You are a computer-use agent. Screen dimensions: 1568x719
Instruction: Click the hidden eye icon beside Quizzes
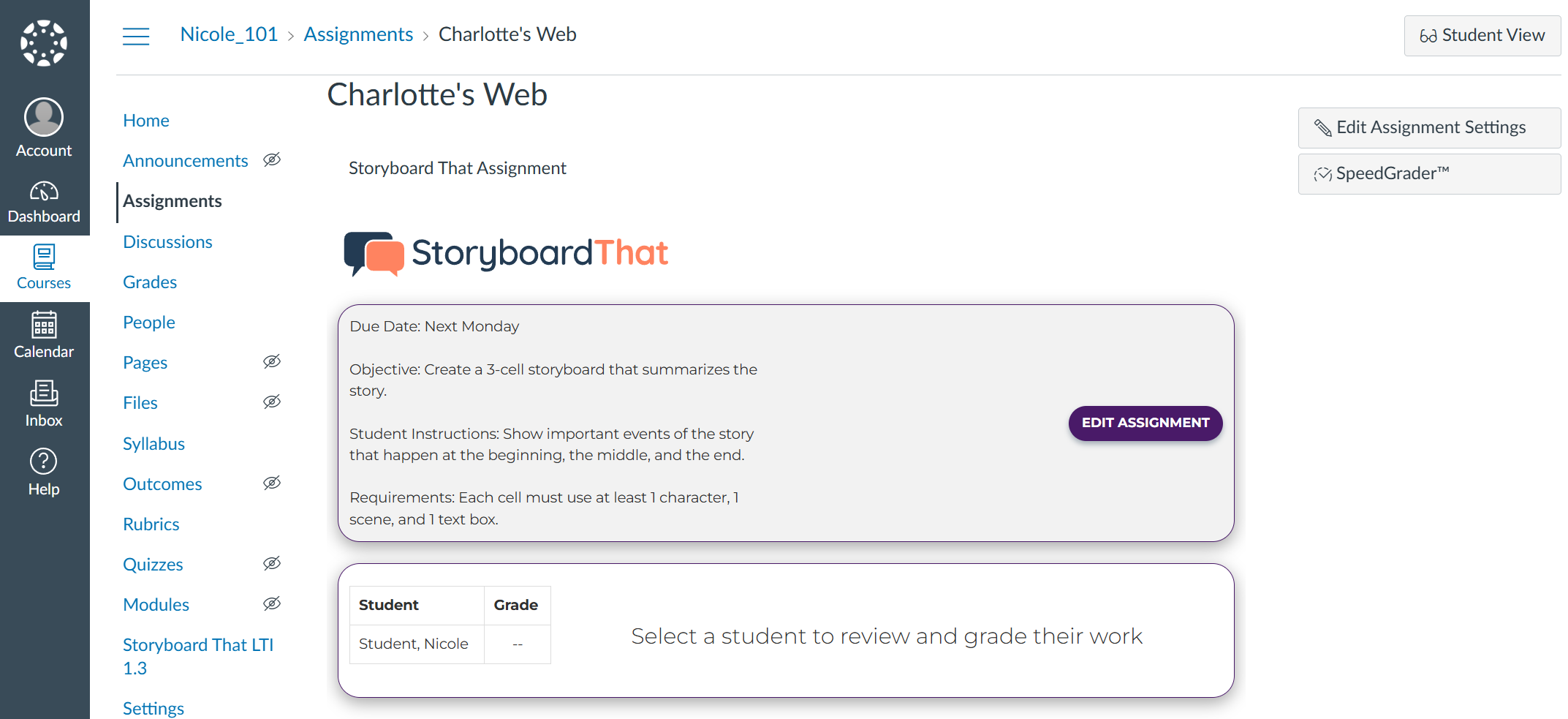pos(272,564)
